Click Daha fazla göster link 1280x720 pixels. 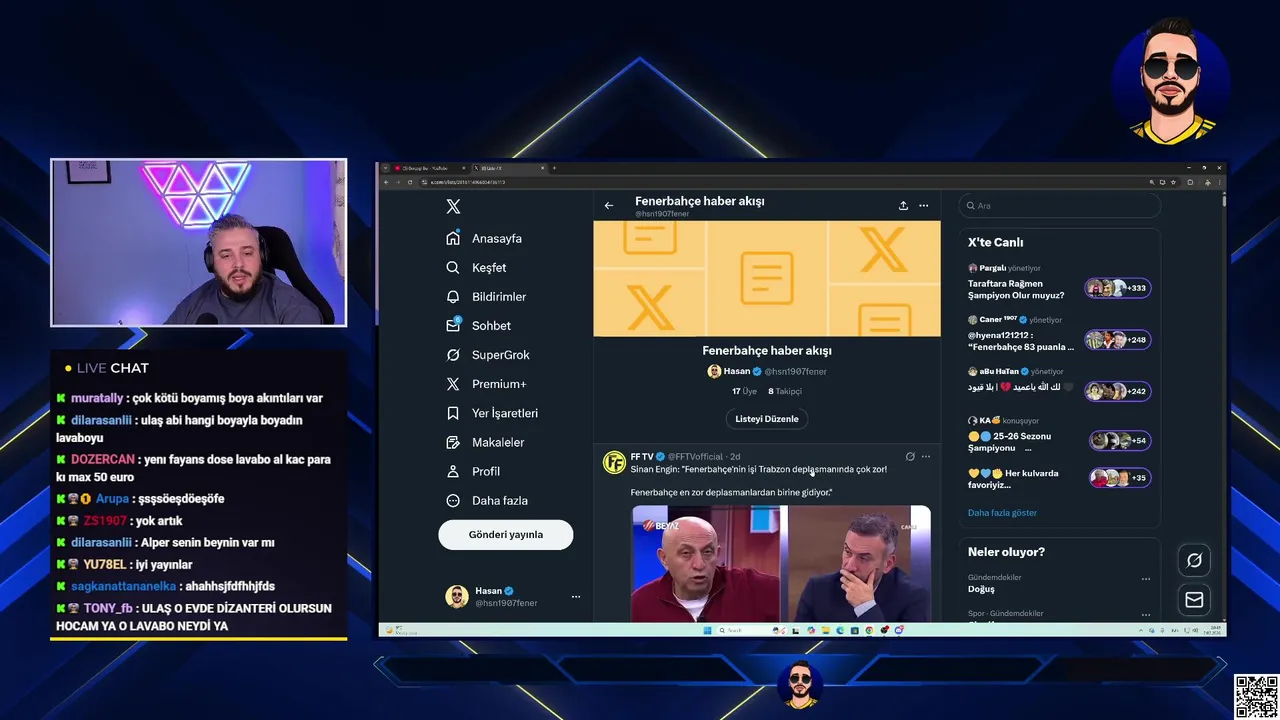(x=1002, y=513)
